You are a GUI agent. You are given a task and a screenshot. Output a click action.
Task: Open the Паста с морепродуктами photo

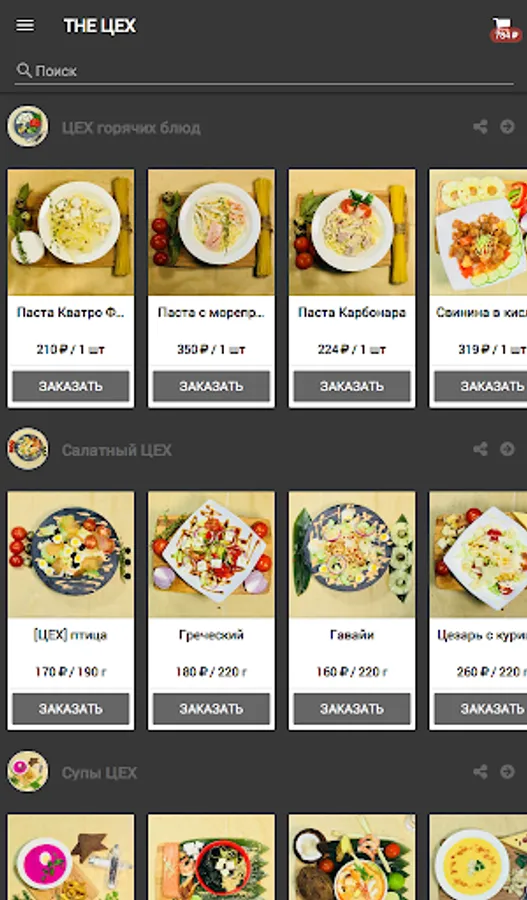click(211, 232)
